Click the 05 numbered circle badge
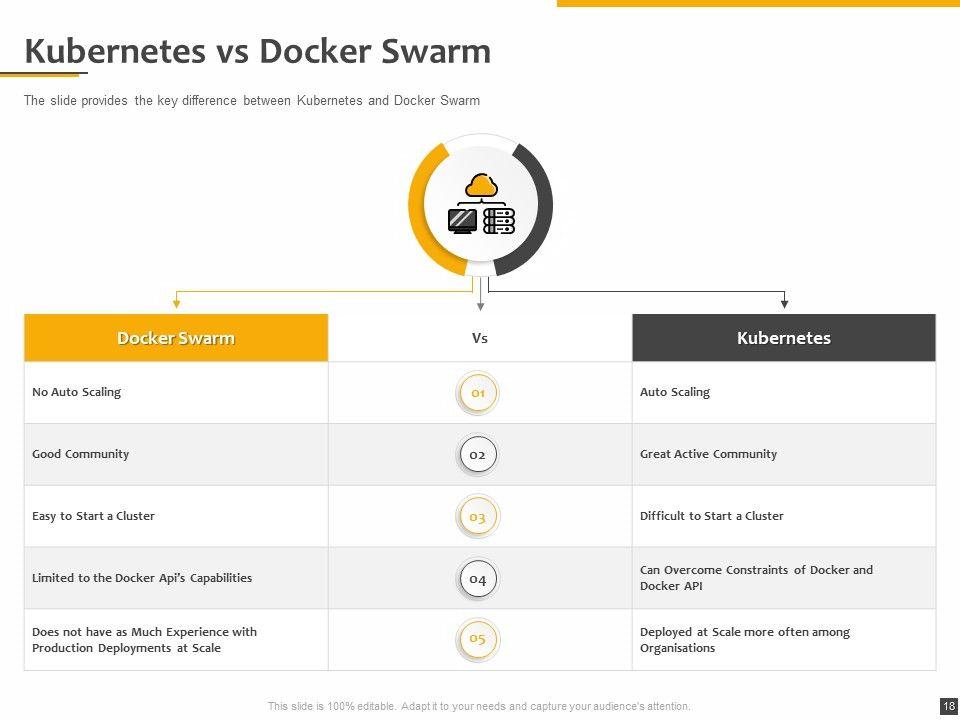The width and height of the screenshot is (960, 720). (x=478, y=640)
